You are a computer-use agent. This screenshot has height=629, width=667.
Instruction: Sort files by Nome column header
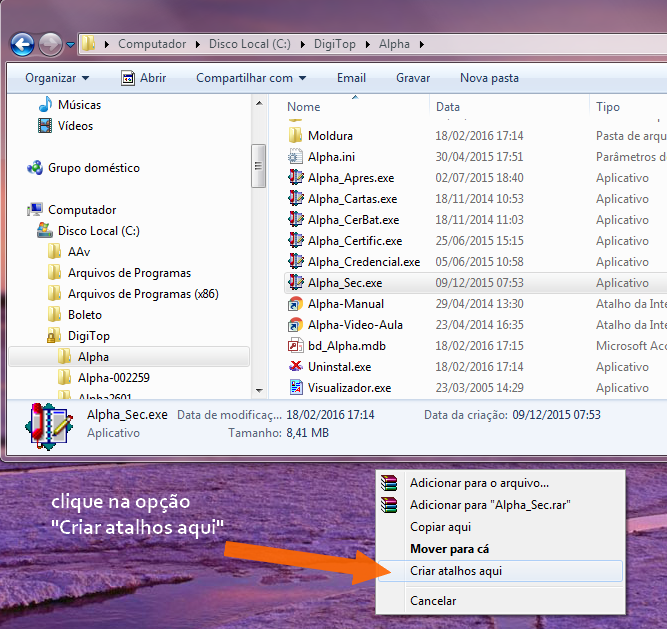pos(303,107)
